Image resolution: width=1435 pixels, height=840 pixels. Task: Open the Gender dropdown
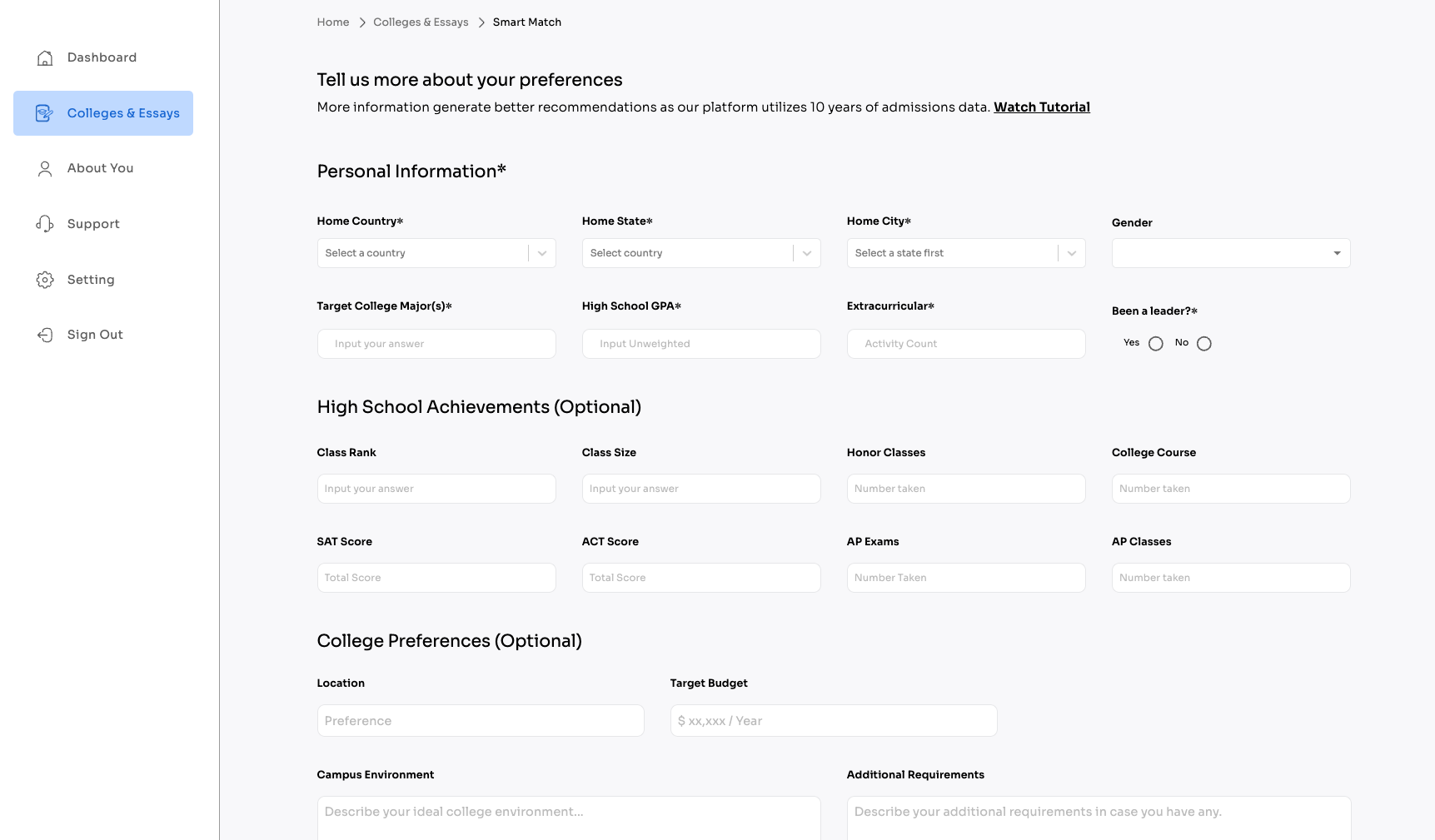tap(1230, 253)
